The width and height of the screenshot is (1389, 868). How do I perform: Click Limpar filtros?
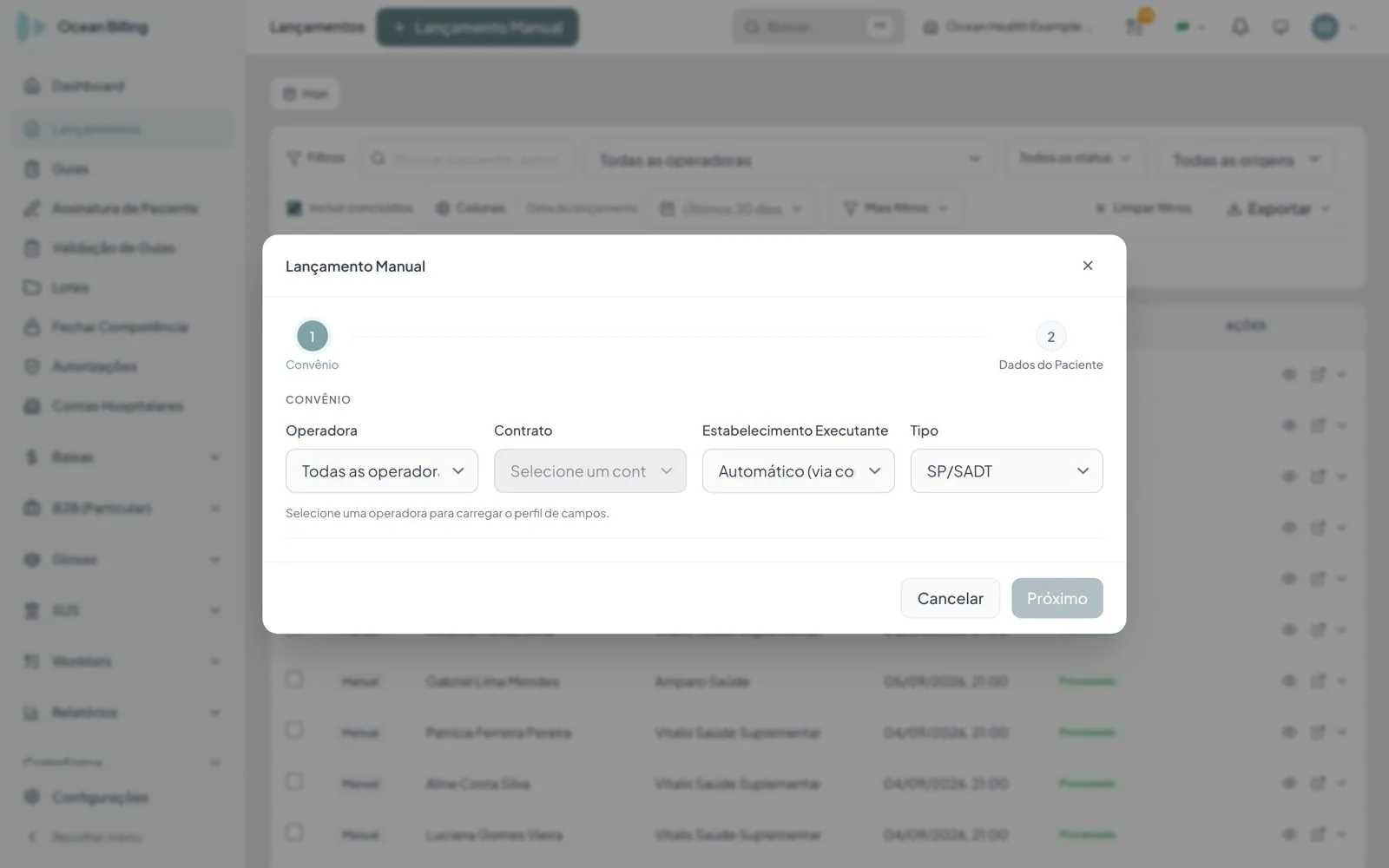tap(1142, 208)
